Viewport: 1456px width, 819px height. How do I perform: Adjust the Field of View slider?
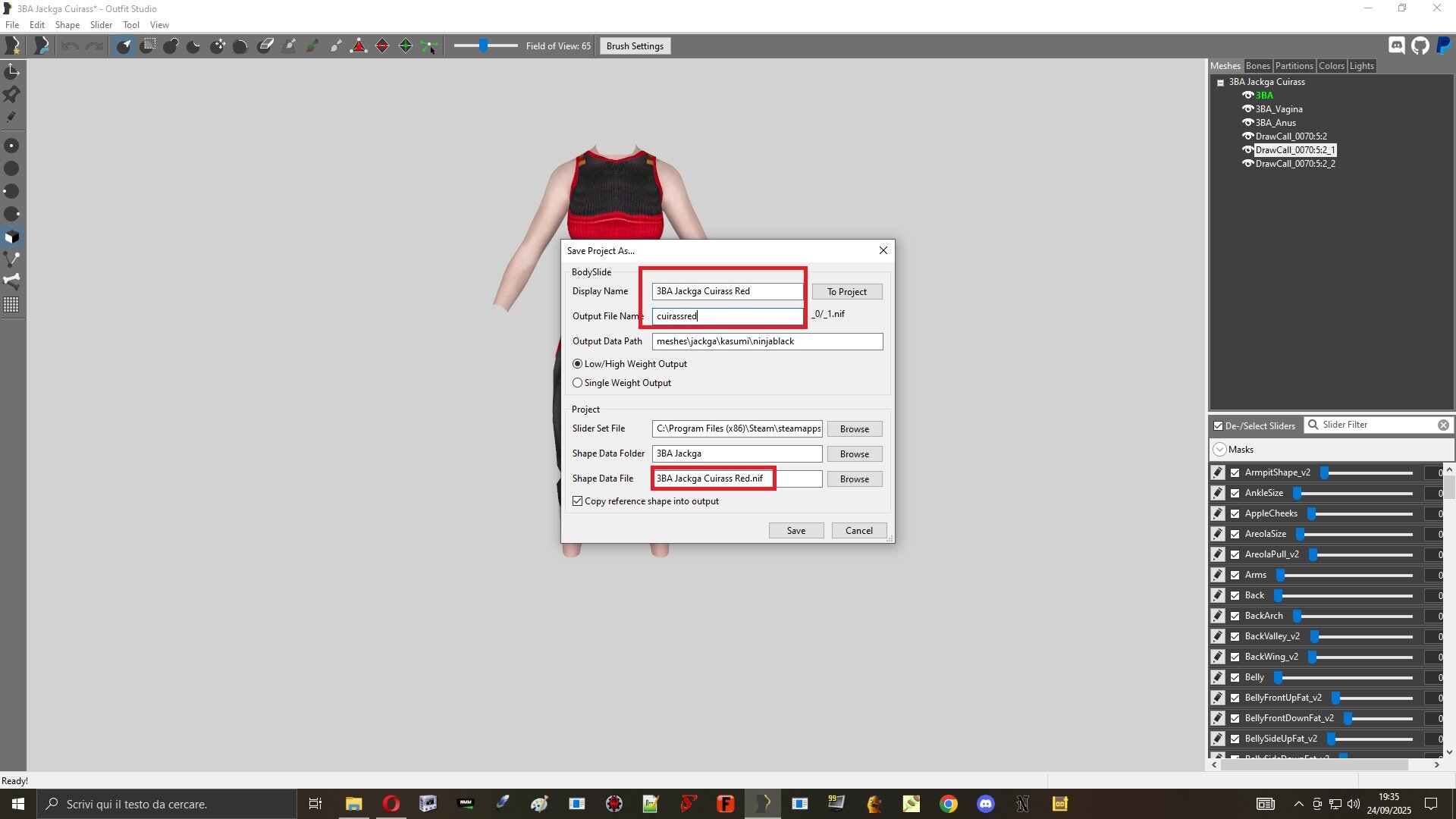coord(483,46)
